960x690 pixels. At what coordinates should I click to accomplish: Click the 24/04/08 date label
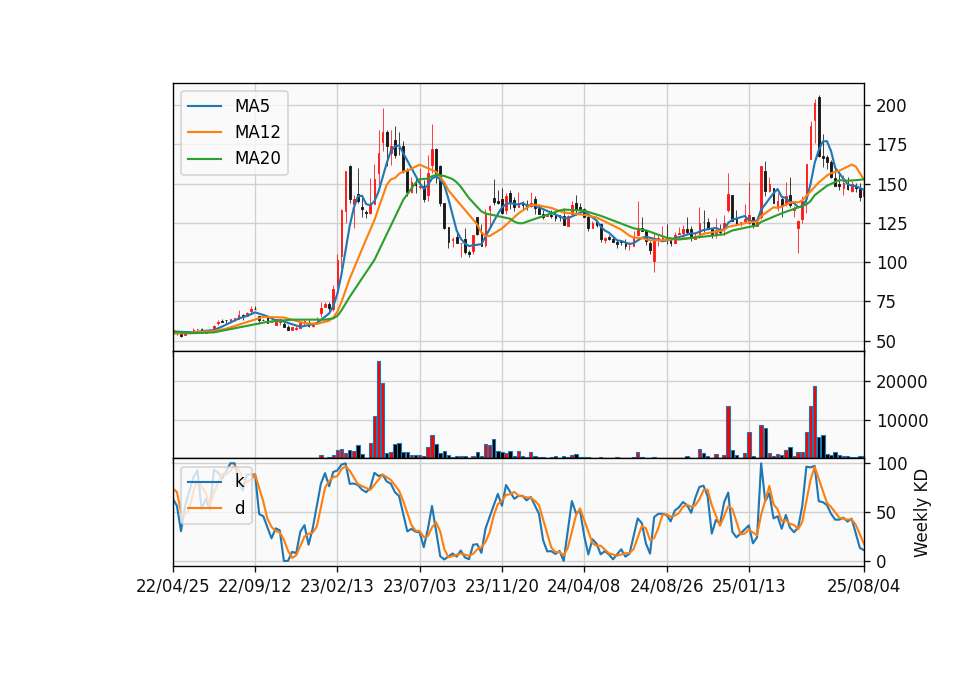(x=583, y=586)
